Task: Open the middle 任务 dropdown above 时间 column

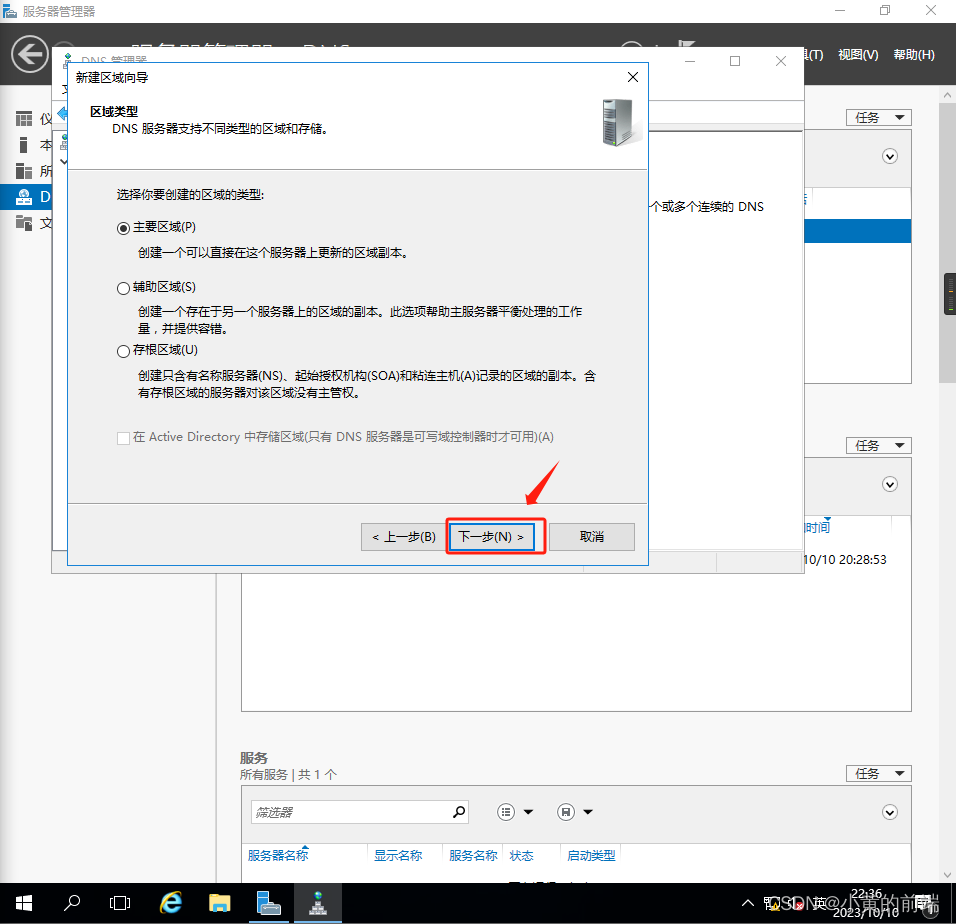Action: click(x=879, y=446)
